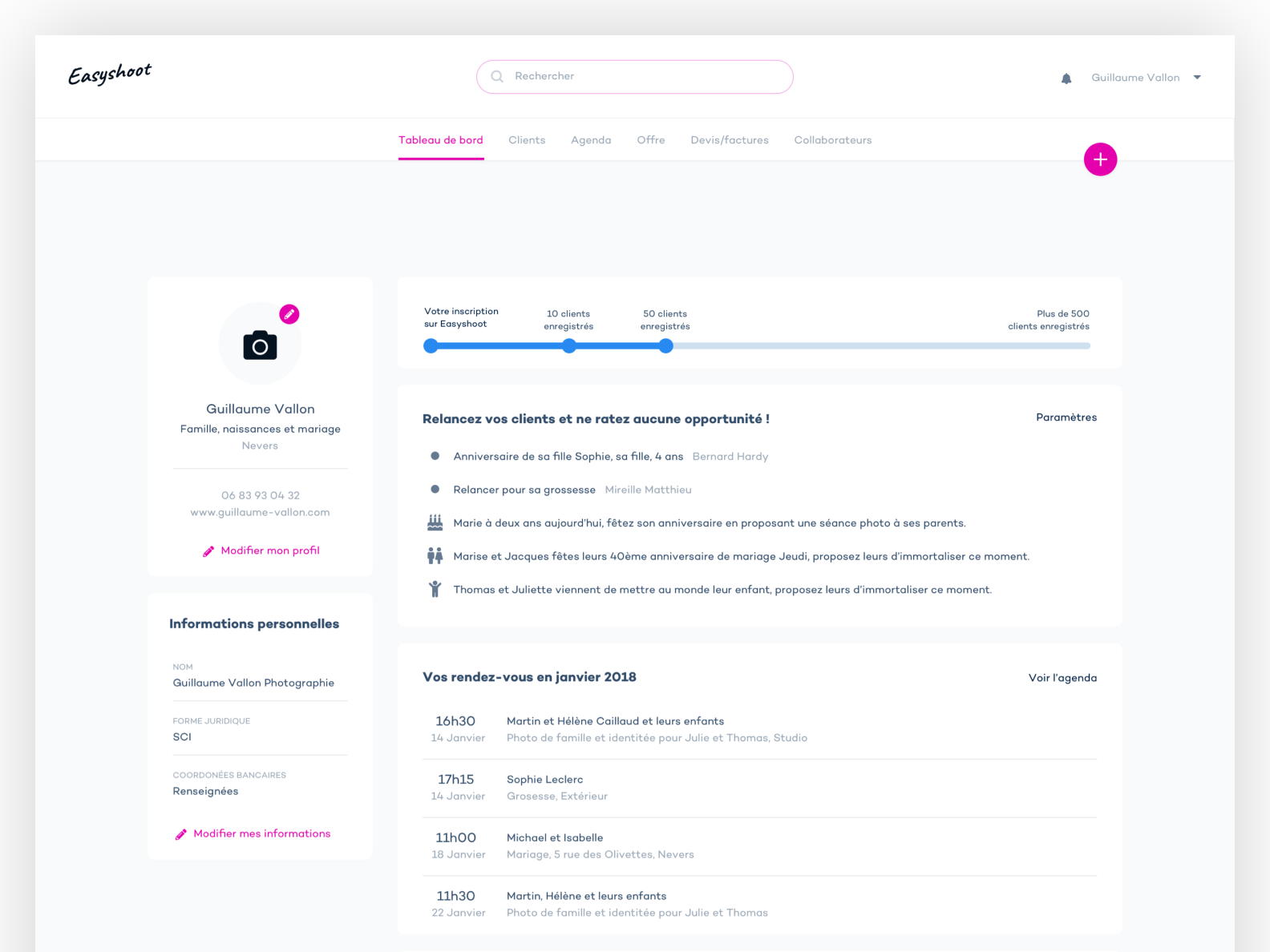1270x952 pixels.
Task: Click the birthday cake icon for Marie
Action: click(x=435, y=522)
